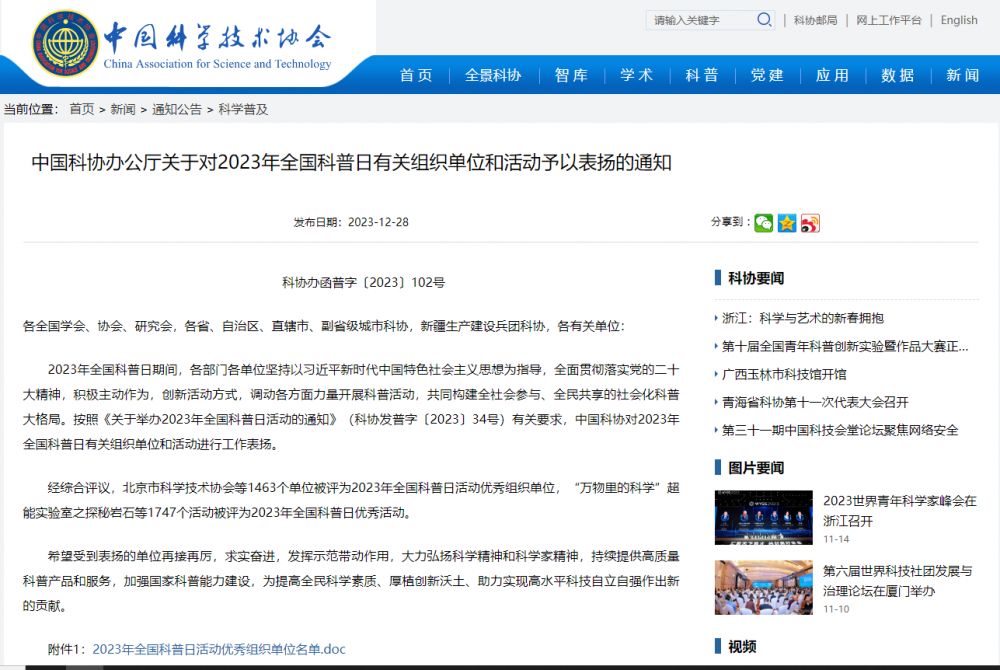1000x670 pixels.
Task: Share the article via Weibo icon
Action: point(810,223)
